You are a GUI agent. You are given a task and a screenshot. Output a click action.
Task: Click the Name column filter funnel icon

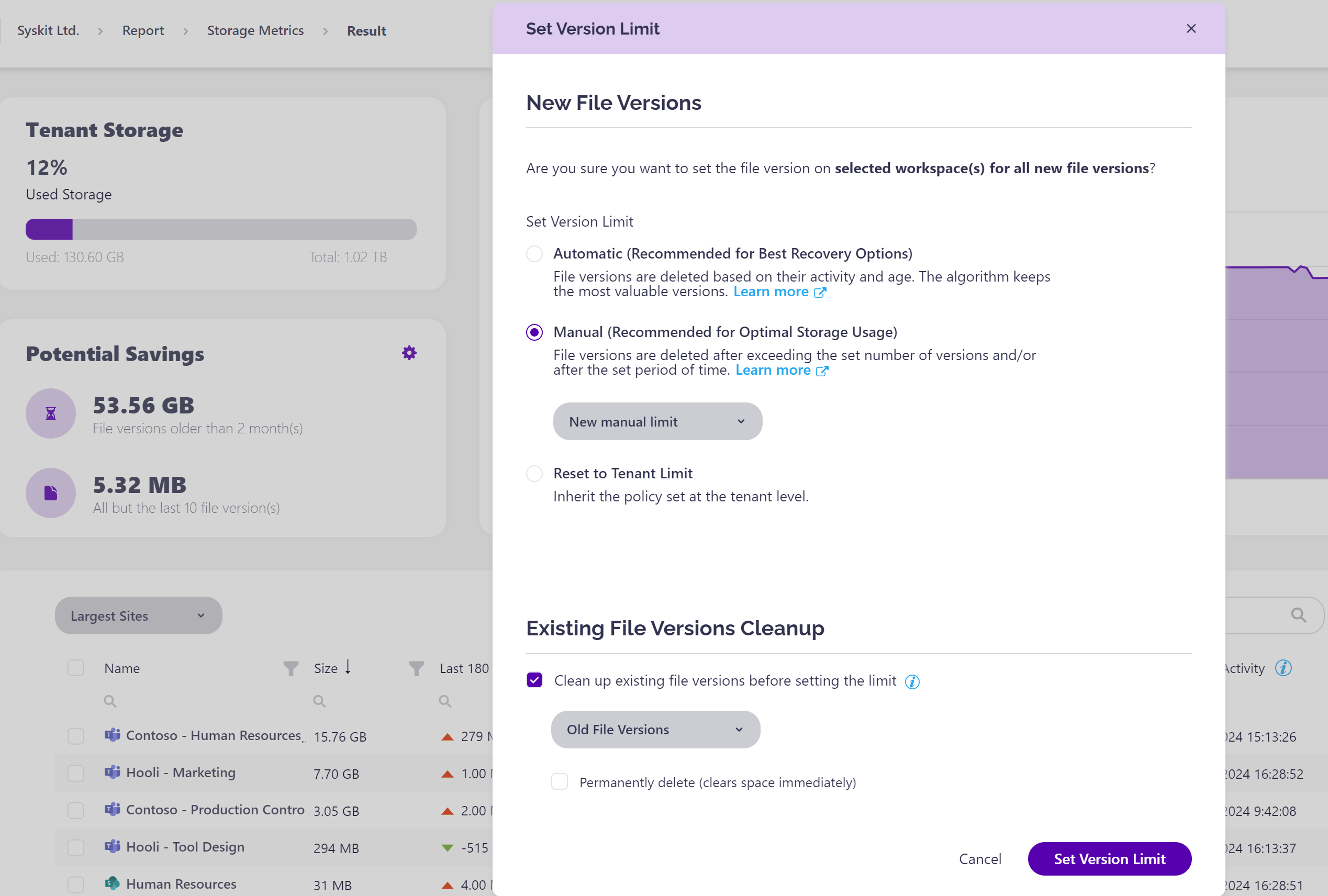pos(291,668)
